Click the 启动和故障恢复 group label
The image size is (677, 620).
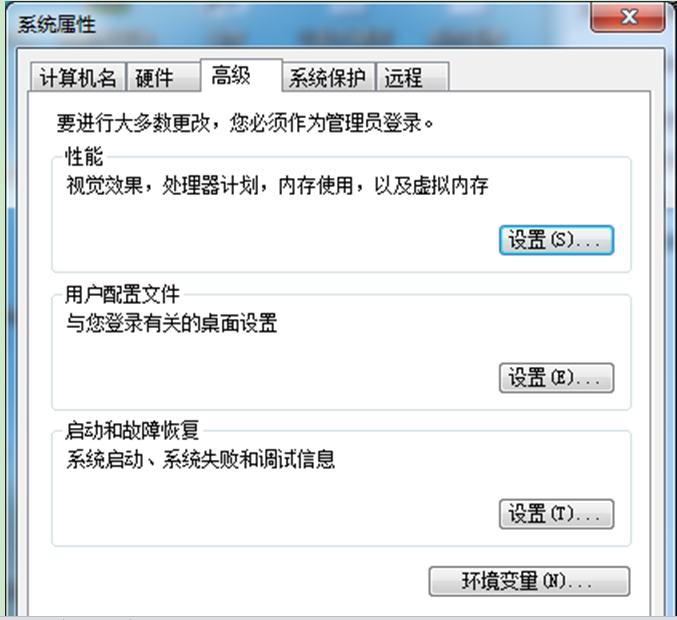click(132, 430)
